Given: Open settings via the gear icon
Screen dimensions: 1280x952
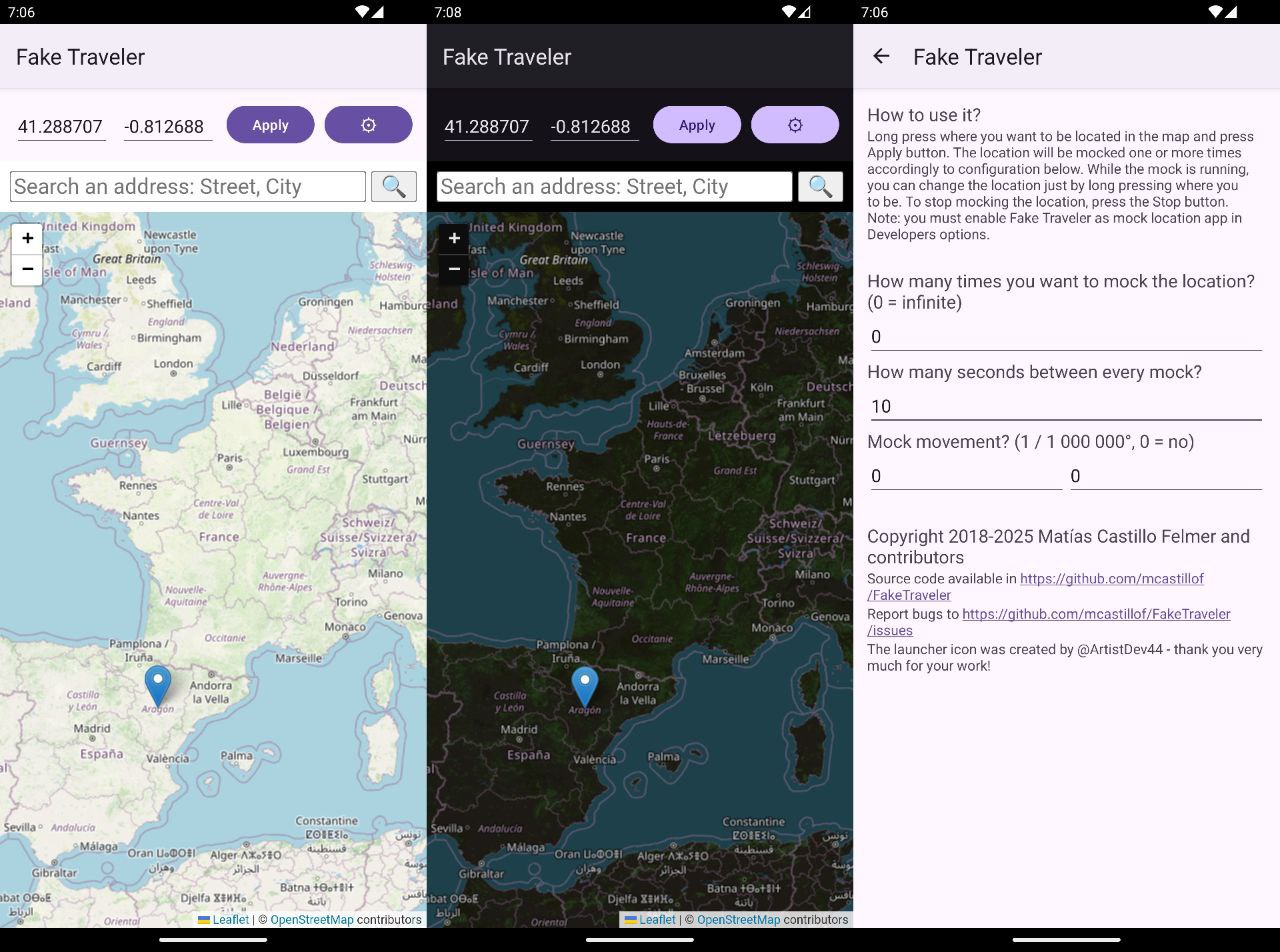Looking at the screenshot, I should click(368, 124).
